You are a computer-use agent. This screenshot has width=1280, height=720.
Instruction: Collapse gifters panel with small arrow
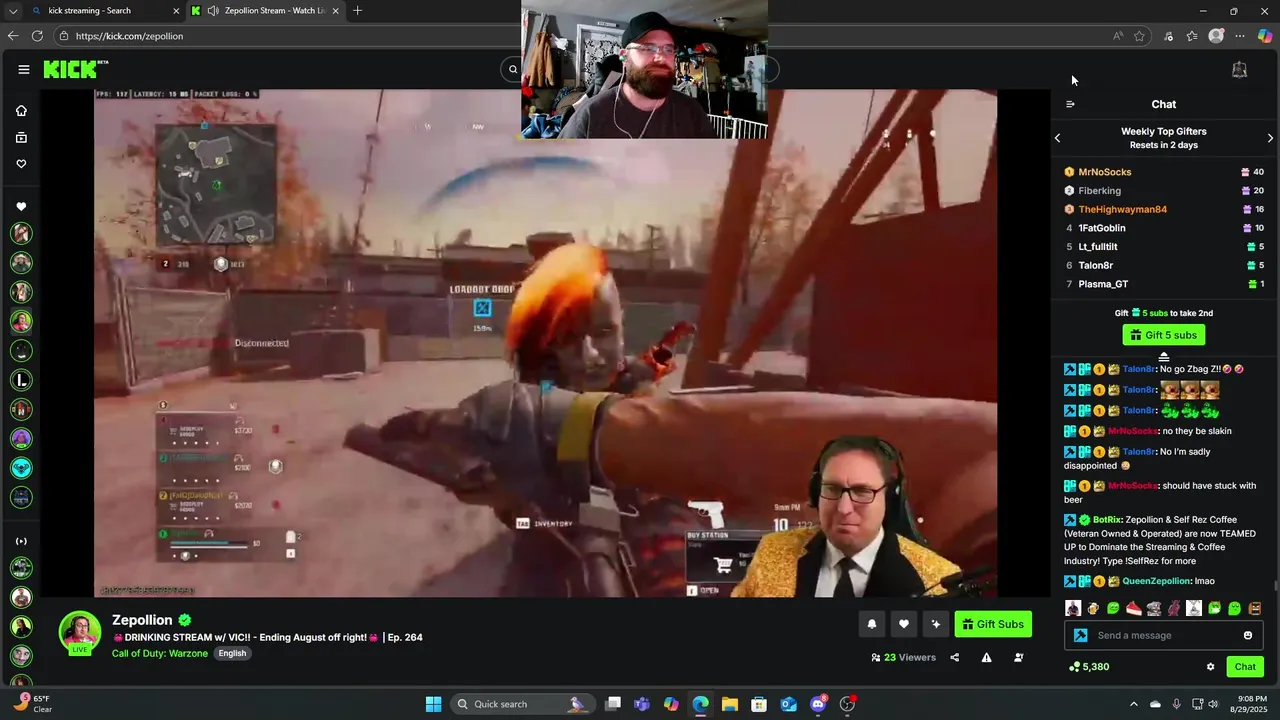pyautogui.click(x=1164, y=357)
